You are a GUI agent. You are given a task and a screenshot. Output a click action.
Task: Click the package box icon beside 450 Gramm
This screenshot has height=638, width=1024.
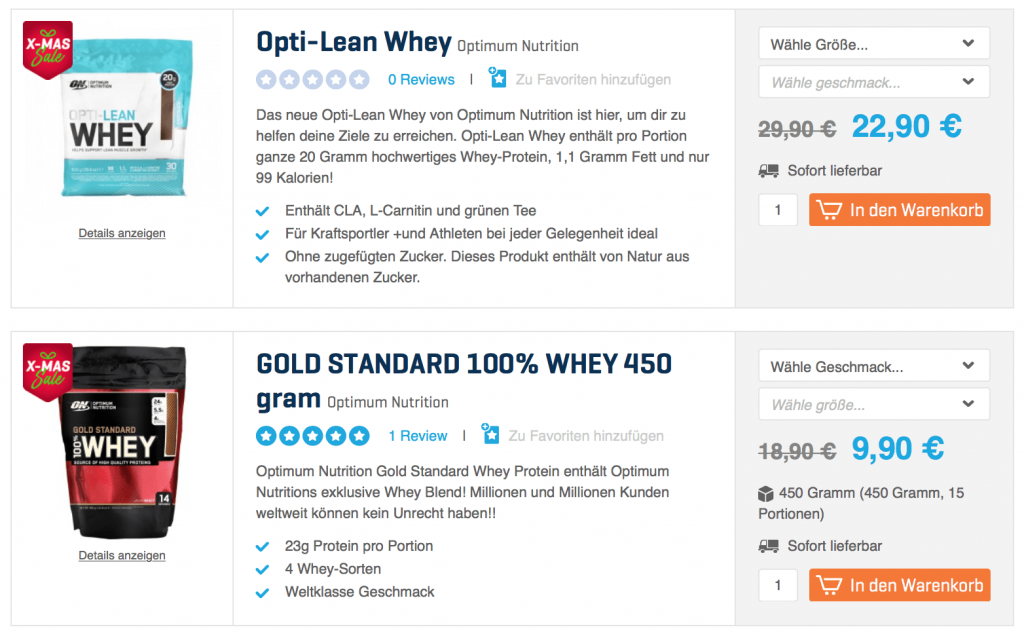click(765, 494)
